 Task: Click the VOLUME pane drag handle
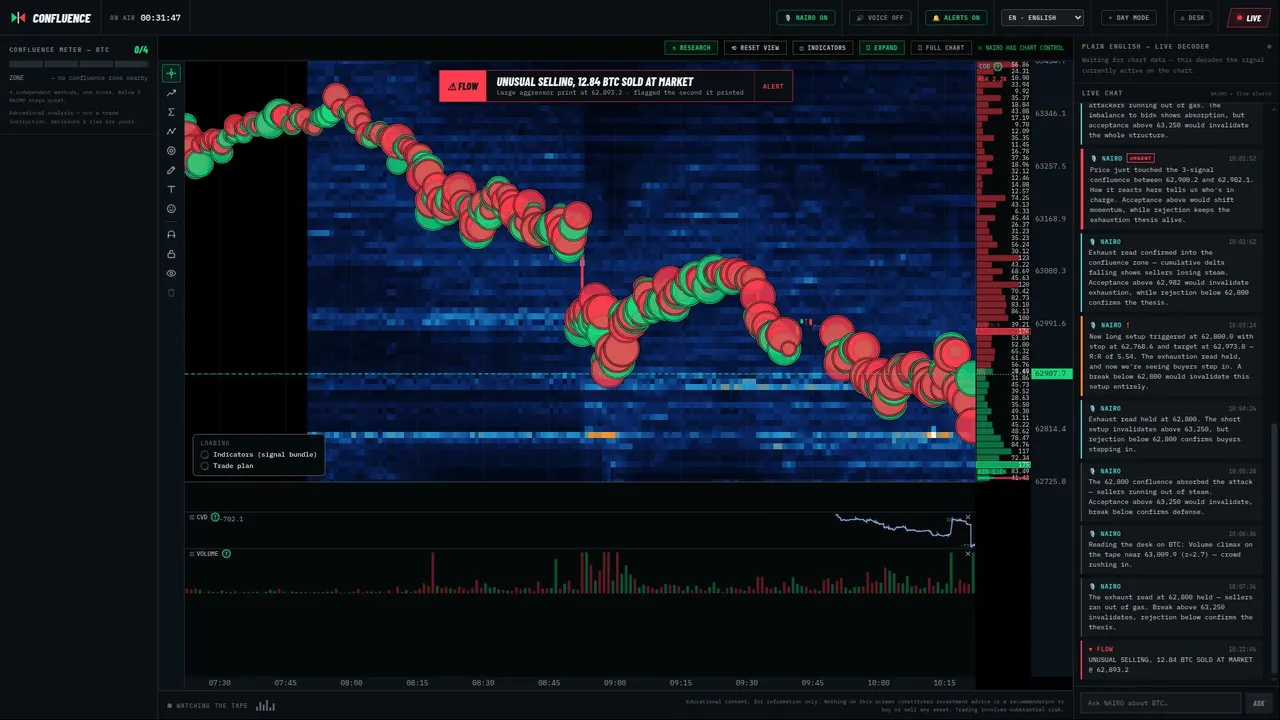[x=191, y=554]
